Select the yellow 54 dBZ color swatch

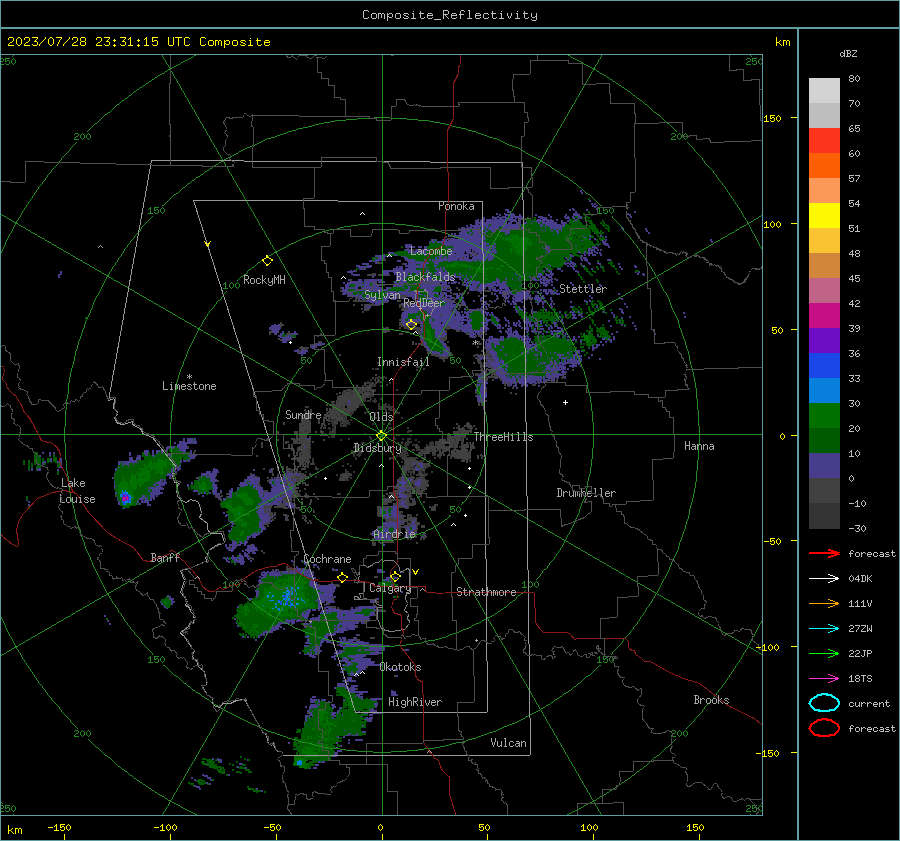[x=824, y=215]
